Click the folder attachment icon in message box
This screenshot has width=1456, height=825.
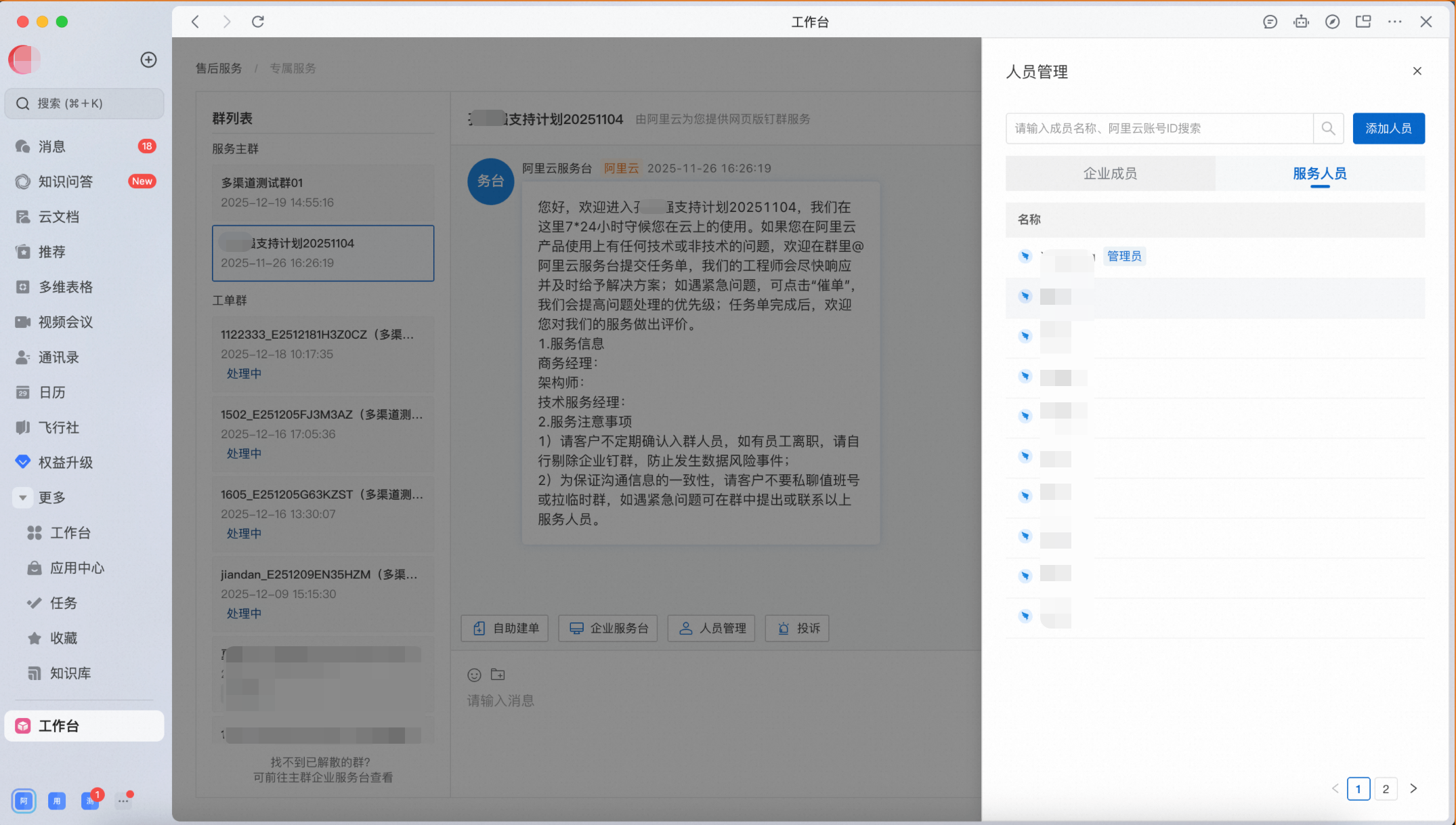point(498,675)
